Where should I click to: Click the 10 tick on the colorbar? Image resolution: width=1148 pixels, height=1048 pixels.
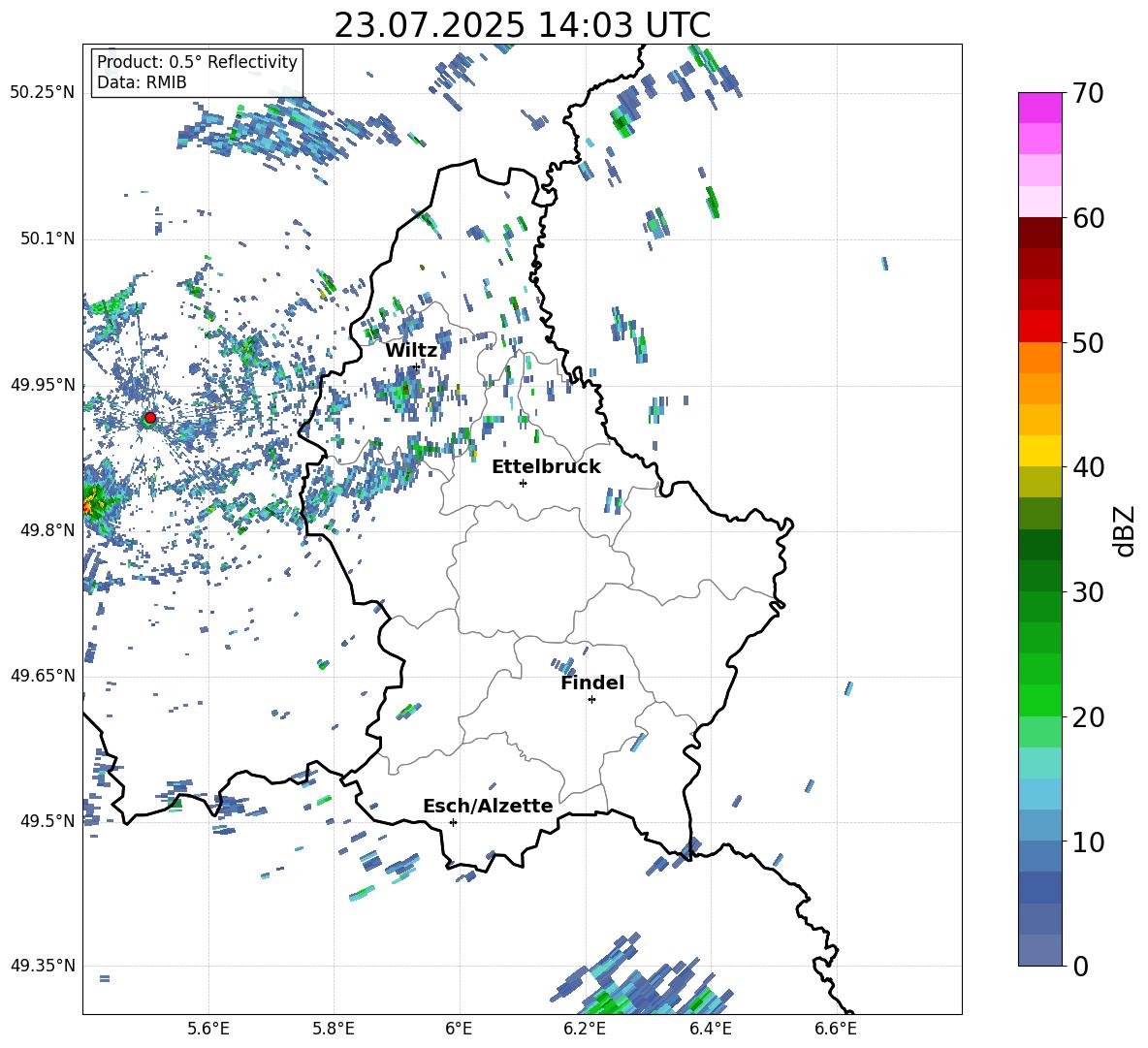click(x=1087, y=842)
